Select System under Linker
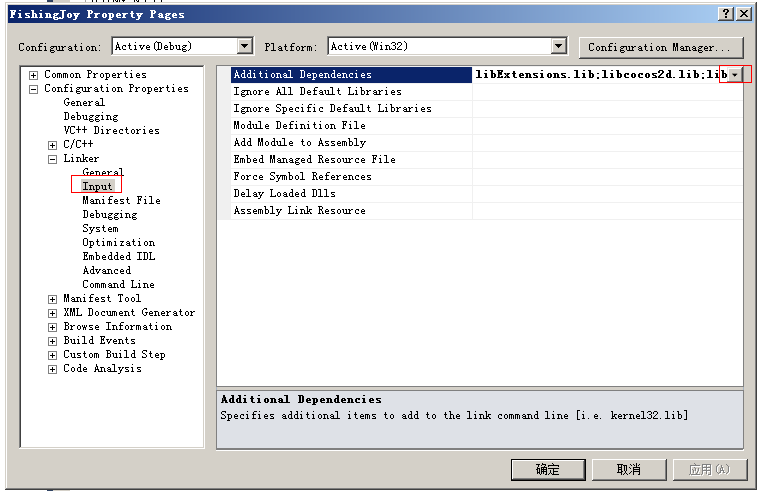760x491 pixels. (100, 228)
